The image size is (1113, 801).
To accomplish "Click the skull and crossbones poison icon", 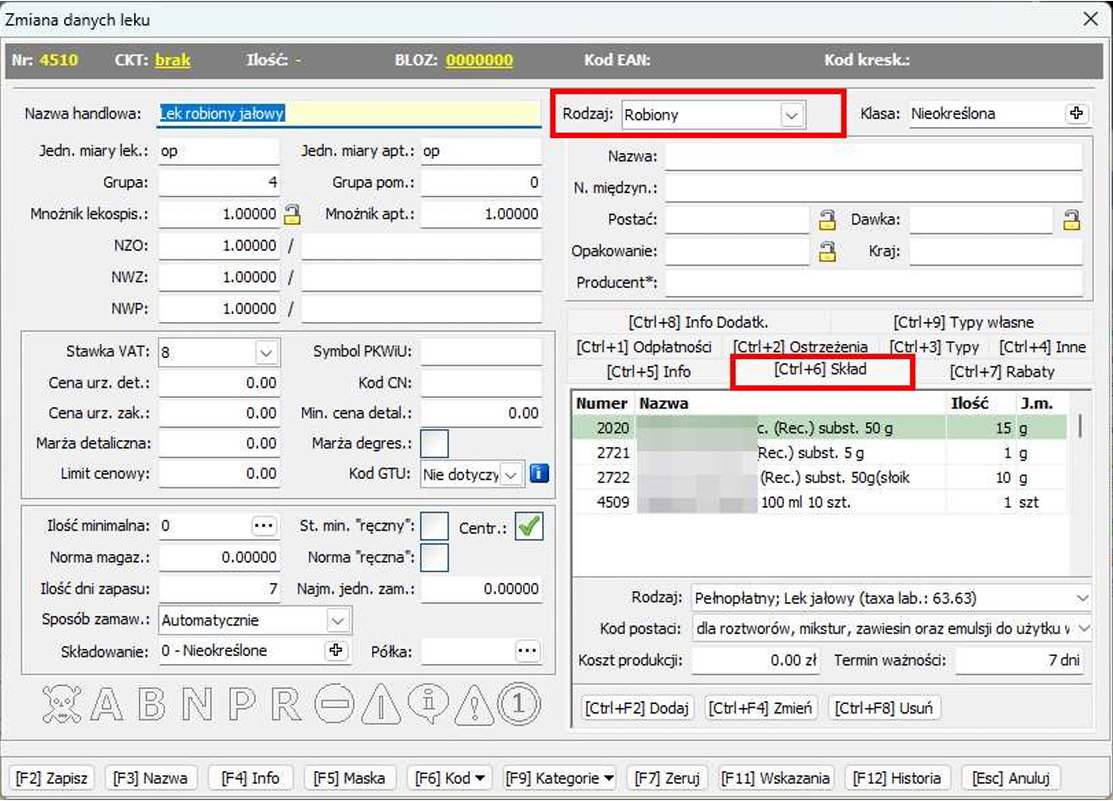I will coord(62,705).
